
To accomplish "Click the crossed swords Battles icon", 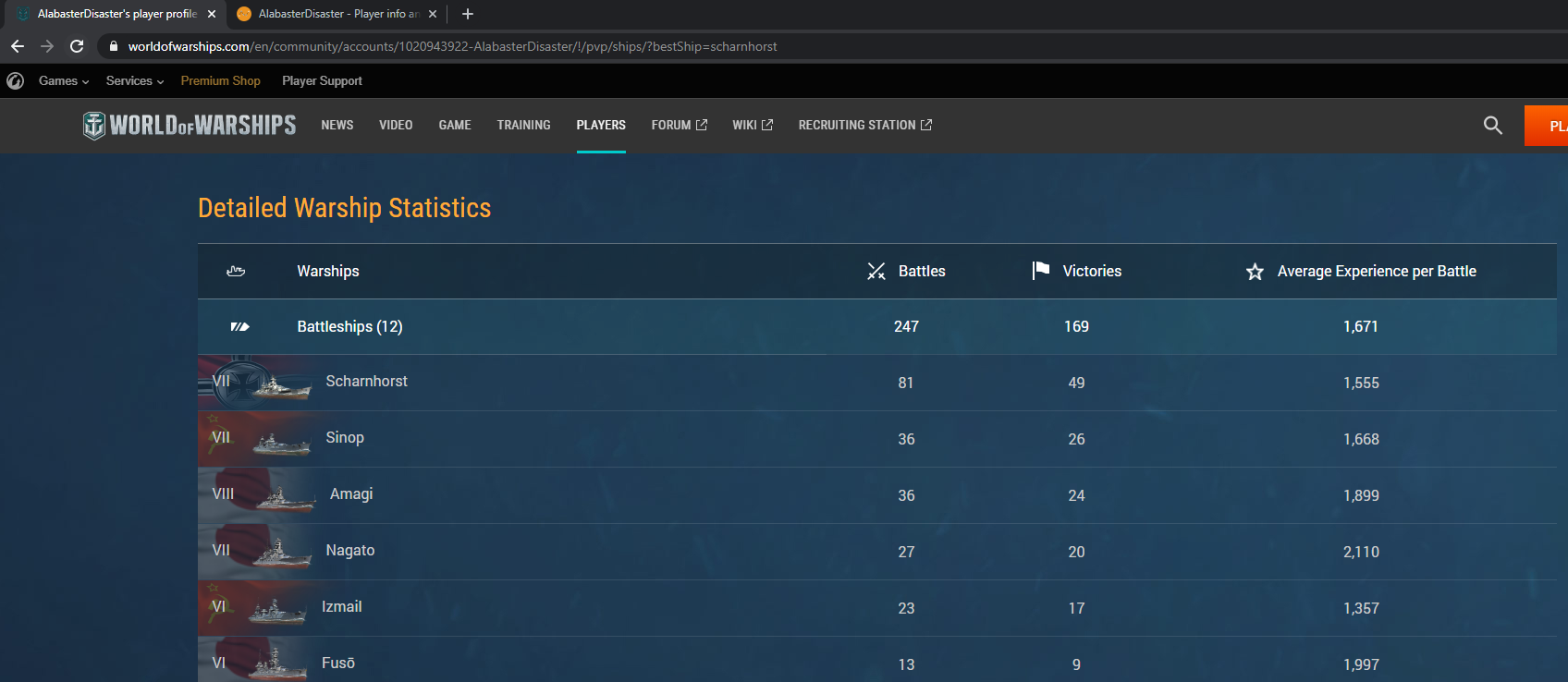I will 876,271.
